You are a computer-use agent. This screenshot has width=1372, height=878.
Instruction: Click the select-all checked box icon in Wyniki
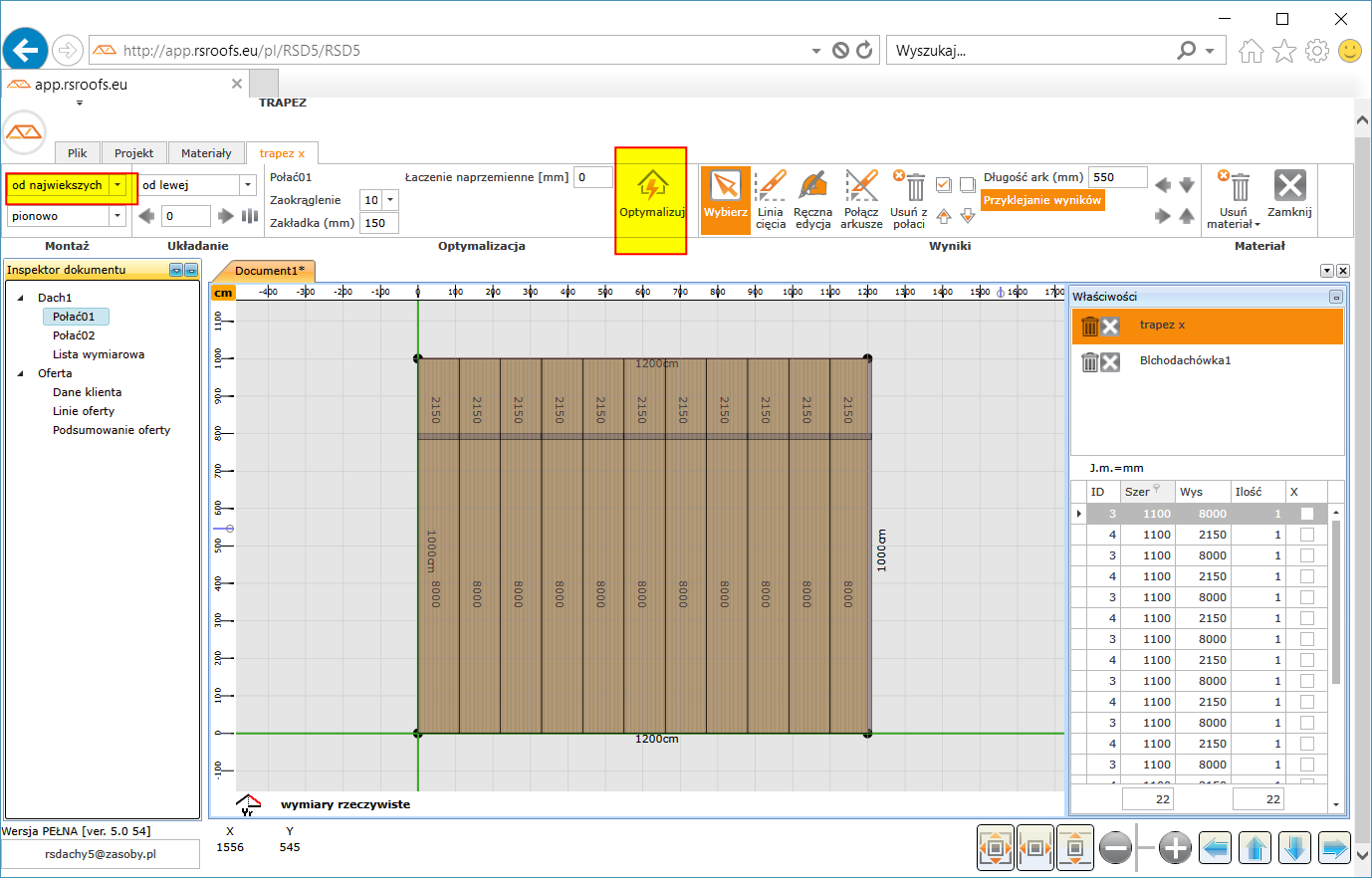coord(944,185)
